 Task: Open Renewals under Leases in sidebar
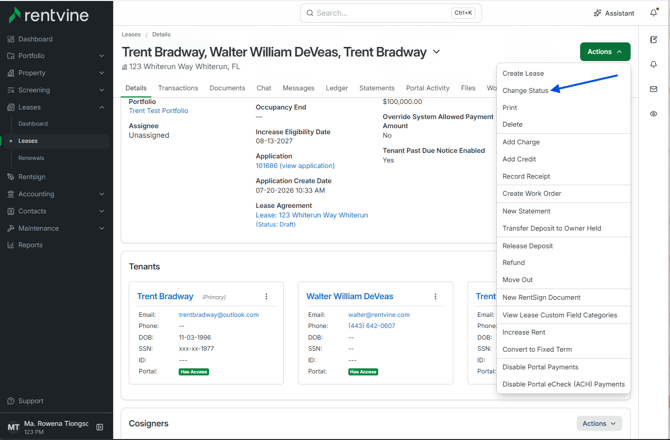click(31, 158)
